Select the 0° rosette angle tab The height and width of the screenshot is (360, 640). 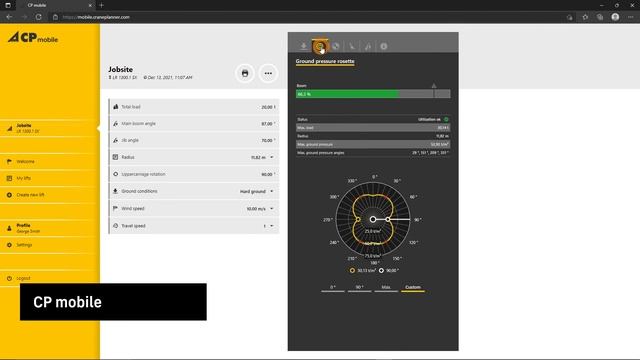click(333, 288)
